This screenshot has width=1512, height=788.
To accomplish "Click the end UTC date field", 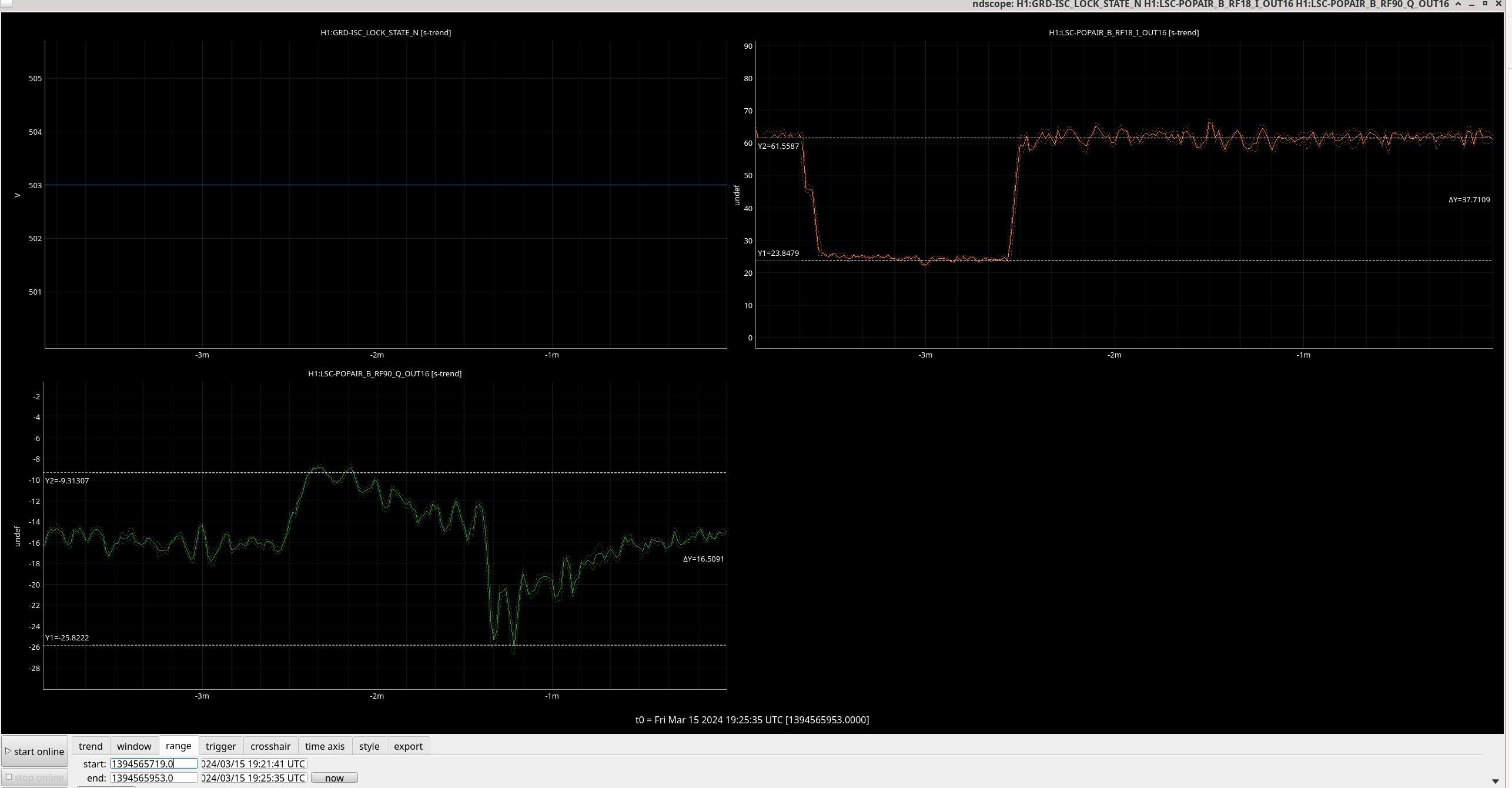I will tap(253, 777).
